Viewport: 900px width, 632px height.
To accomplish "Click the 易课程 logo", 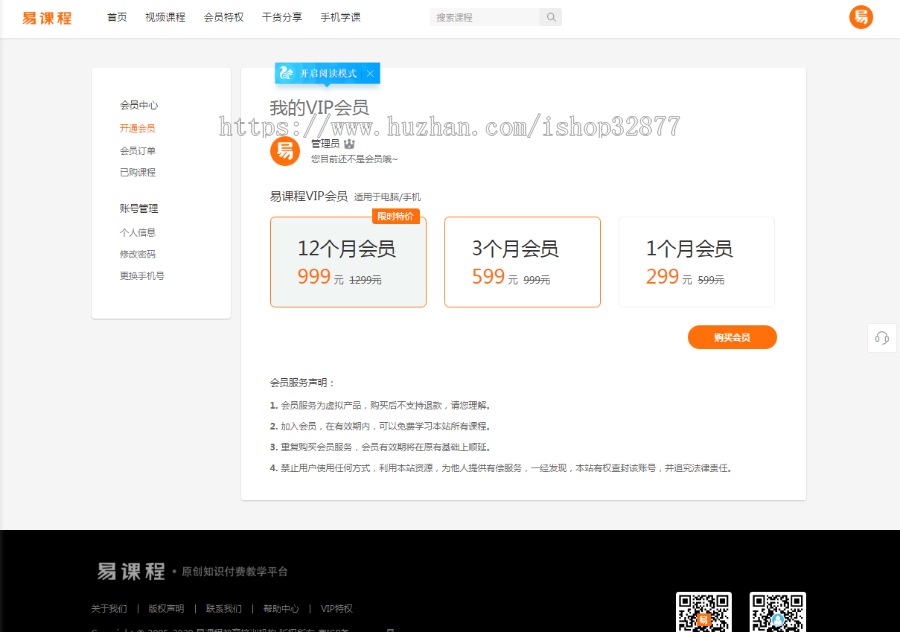I will (46, 17).
